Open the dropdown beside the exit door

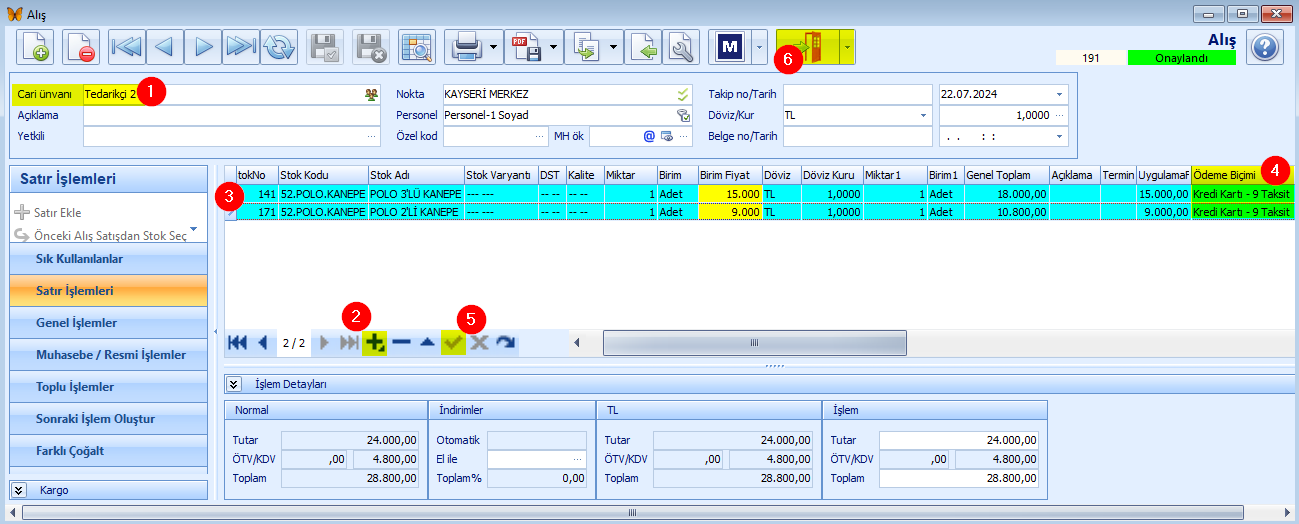click(848, 47)
